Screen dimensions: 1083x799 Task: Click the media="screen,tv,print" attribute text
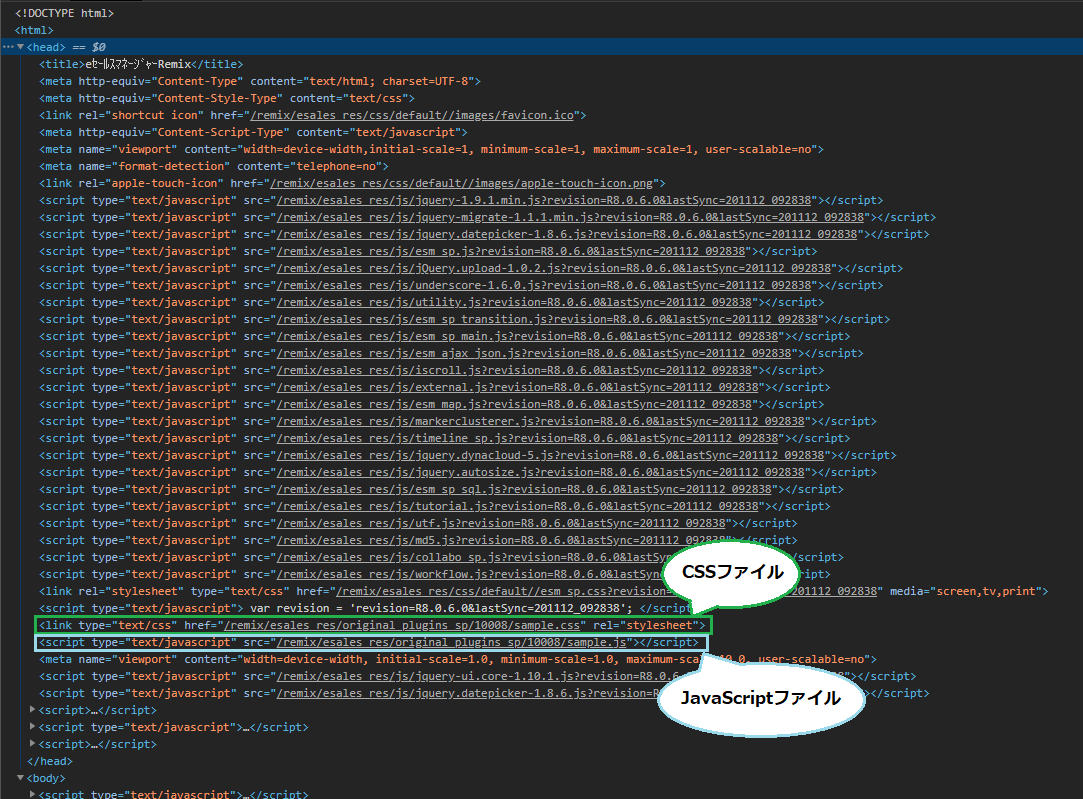[x=966, y=591]
